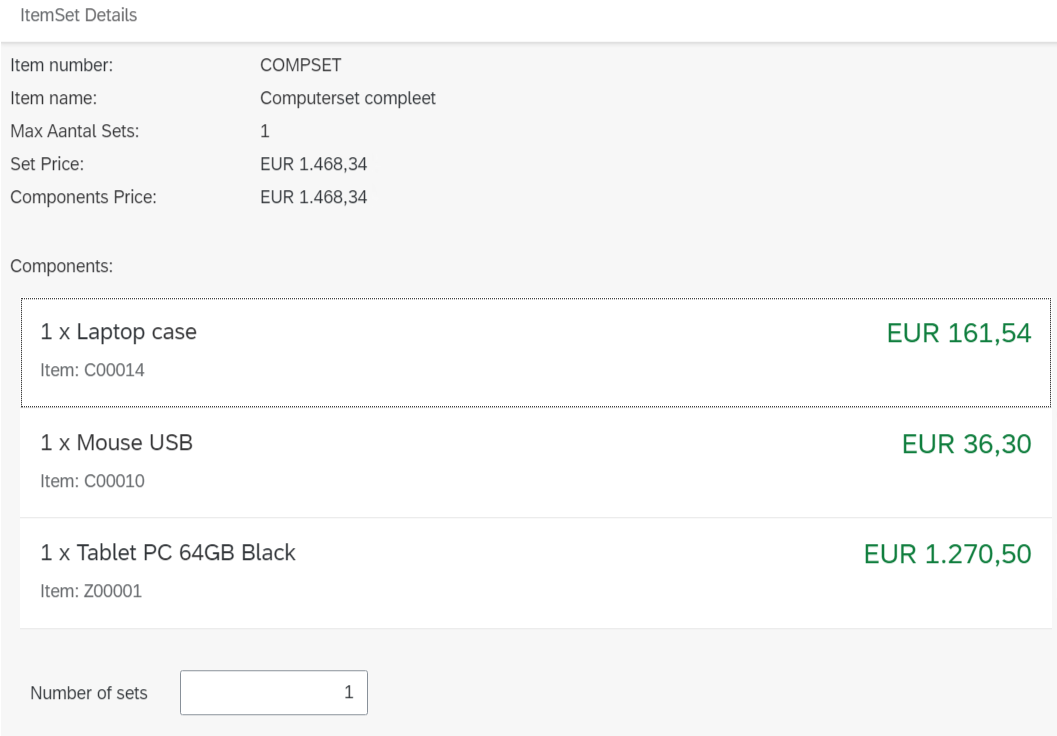
Task: Click the Components Price: label
Action: [x=83, y=197]
